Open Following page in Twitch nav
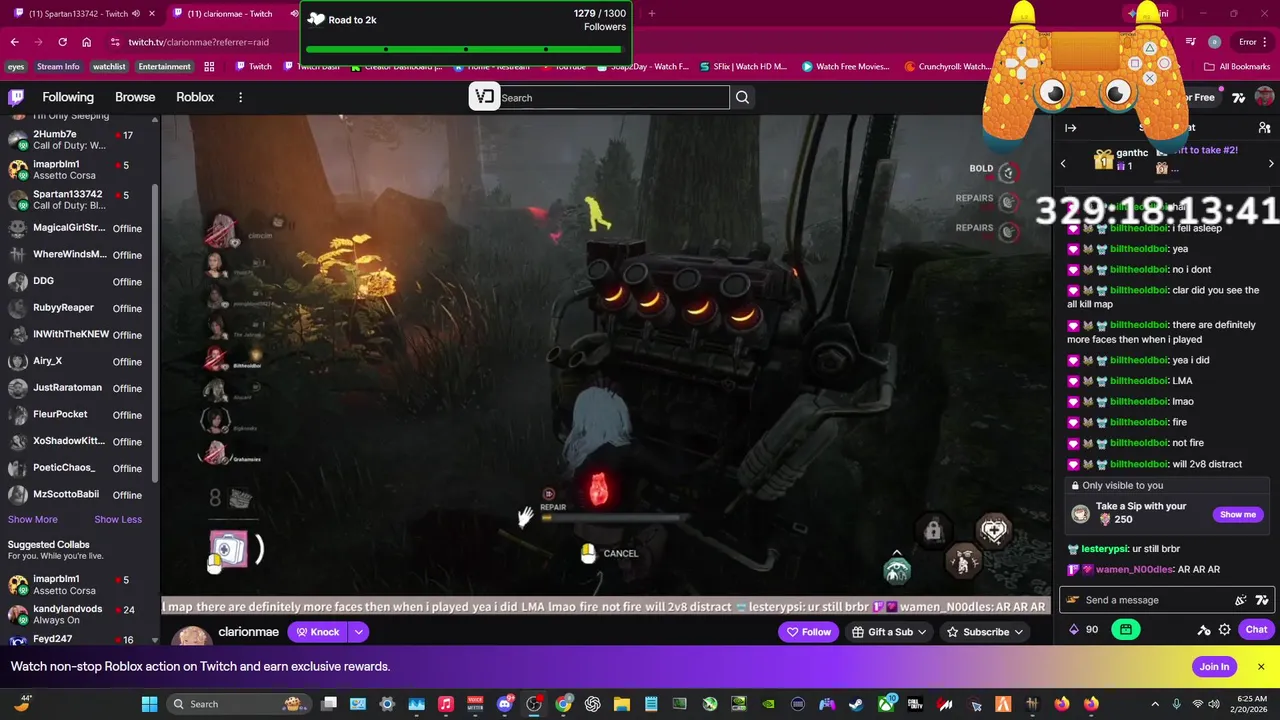Viewport: 1280px width, 720px height. (68, 97)
